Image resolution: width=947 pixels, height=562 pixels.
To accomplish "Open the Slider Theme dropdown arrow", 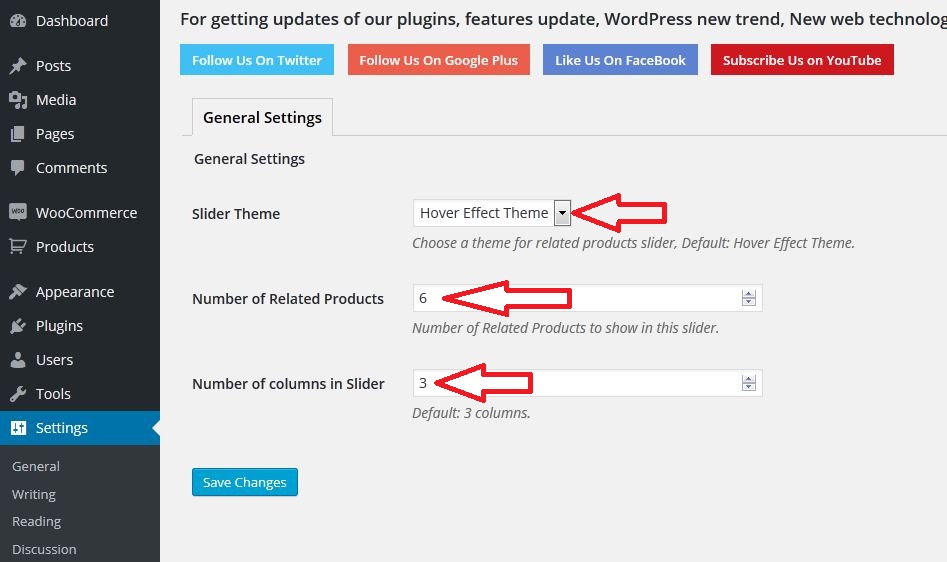I will click(562, 212).
